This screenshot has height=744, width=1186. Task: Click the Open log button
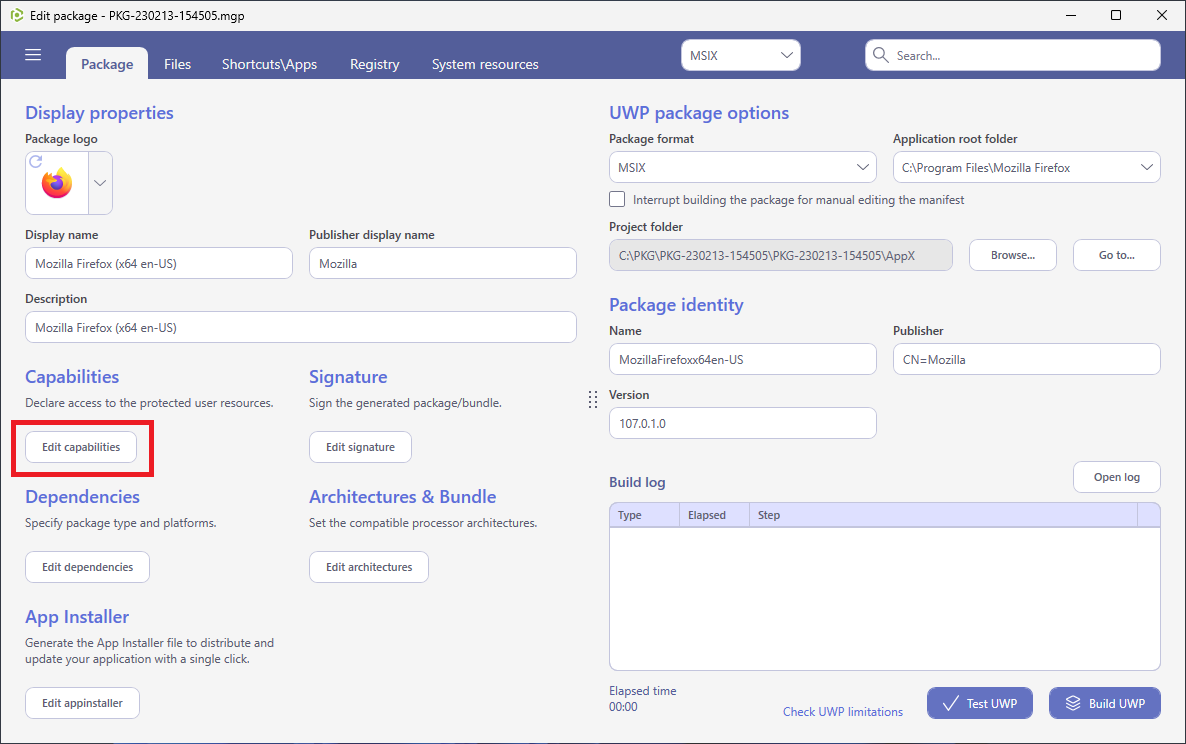(1116, 477)
